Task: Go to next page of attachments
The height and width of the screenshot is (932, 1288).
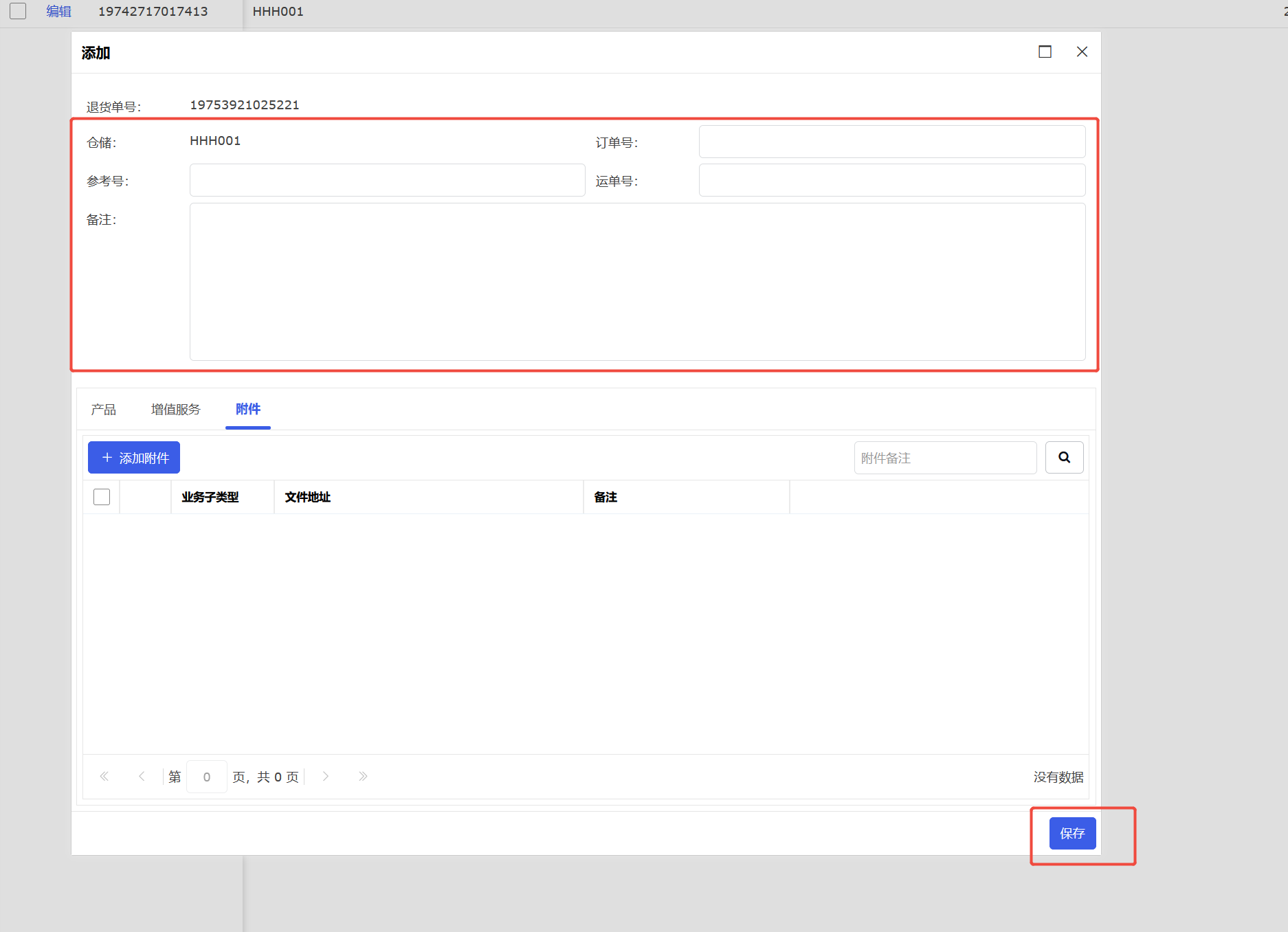Action: (326, 776)
